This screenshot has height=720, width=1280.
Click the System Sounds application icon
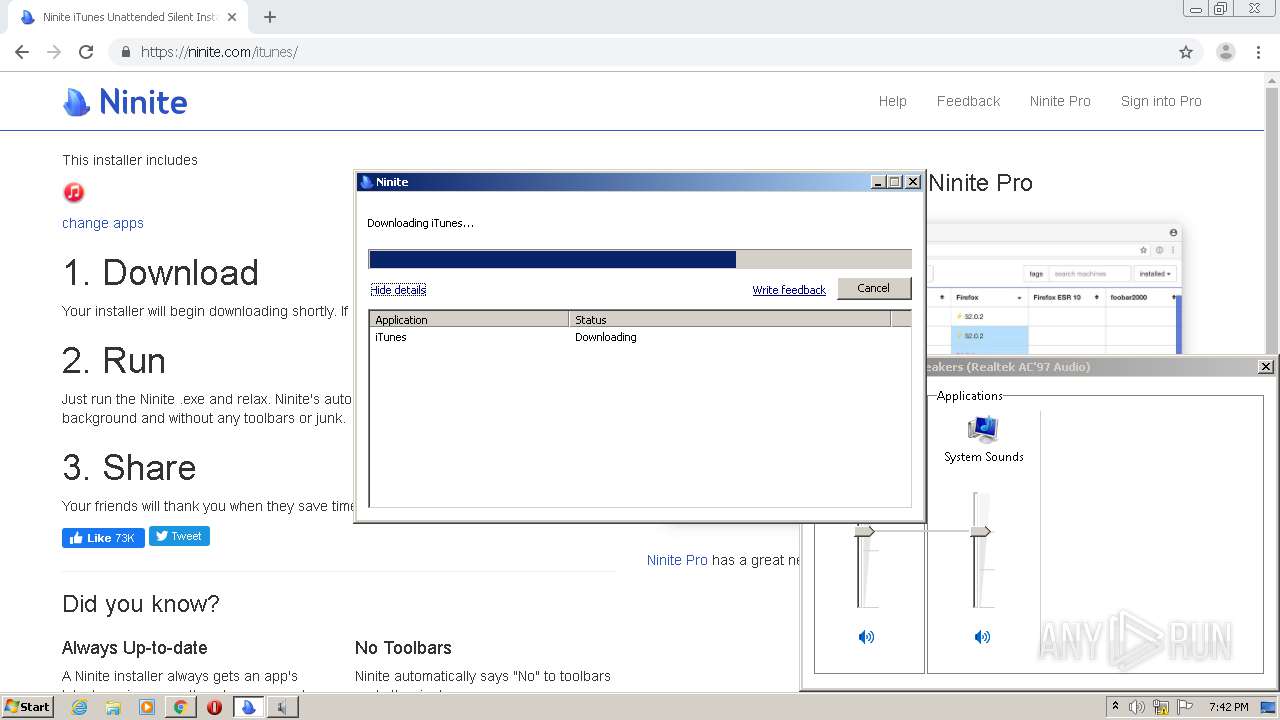pos(984,429)
